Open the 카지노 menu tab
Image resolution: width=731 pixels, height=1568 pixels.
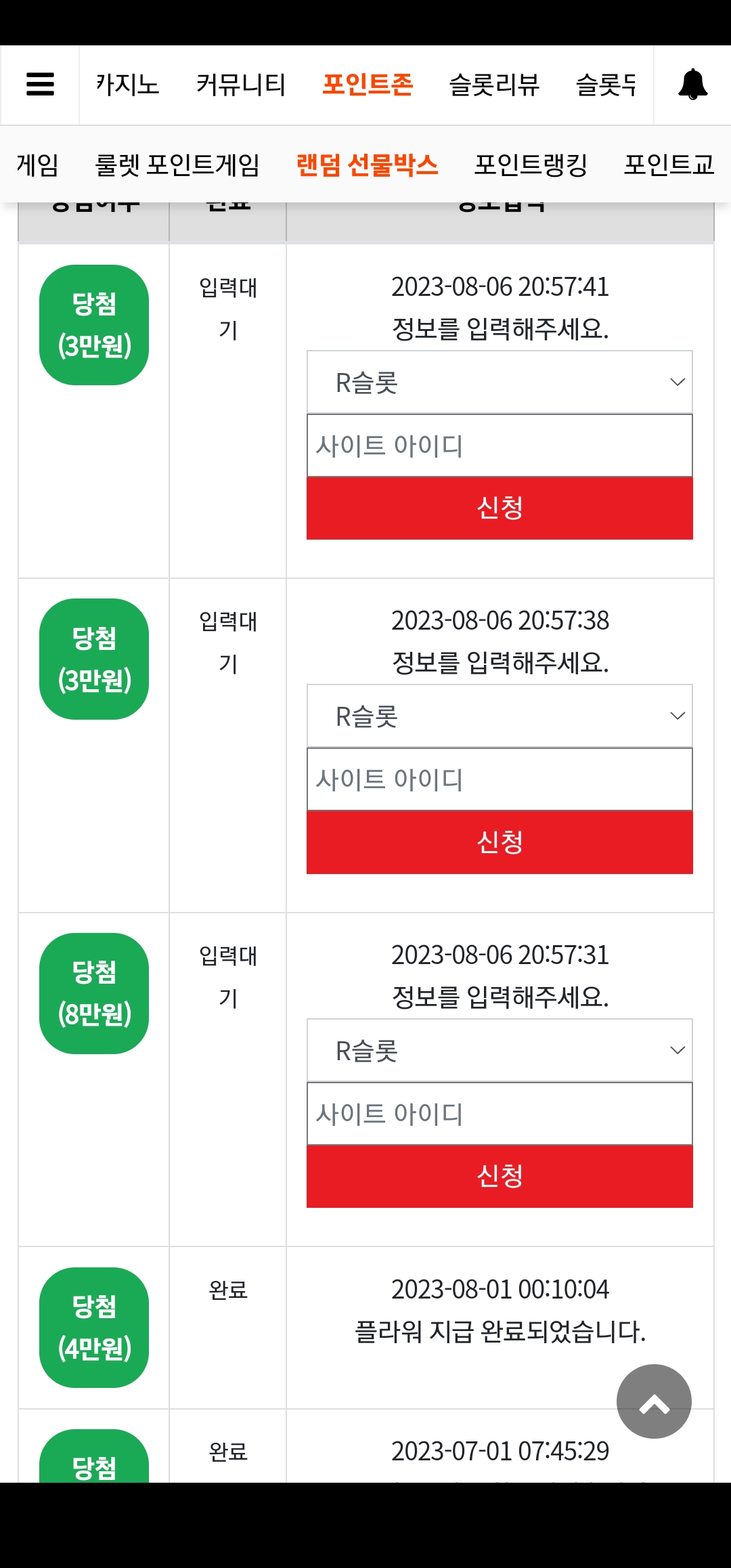127,85
